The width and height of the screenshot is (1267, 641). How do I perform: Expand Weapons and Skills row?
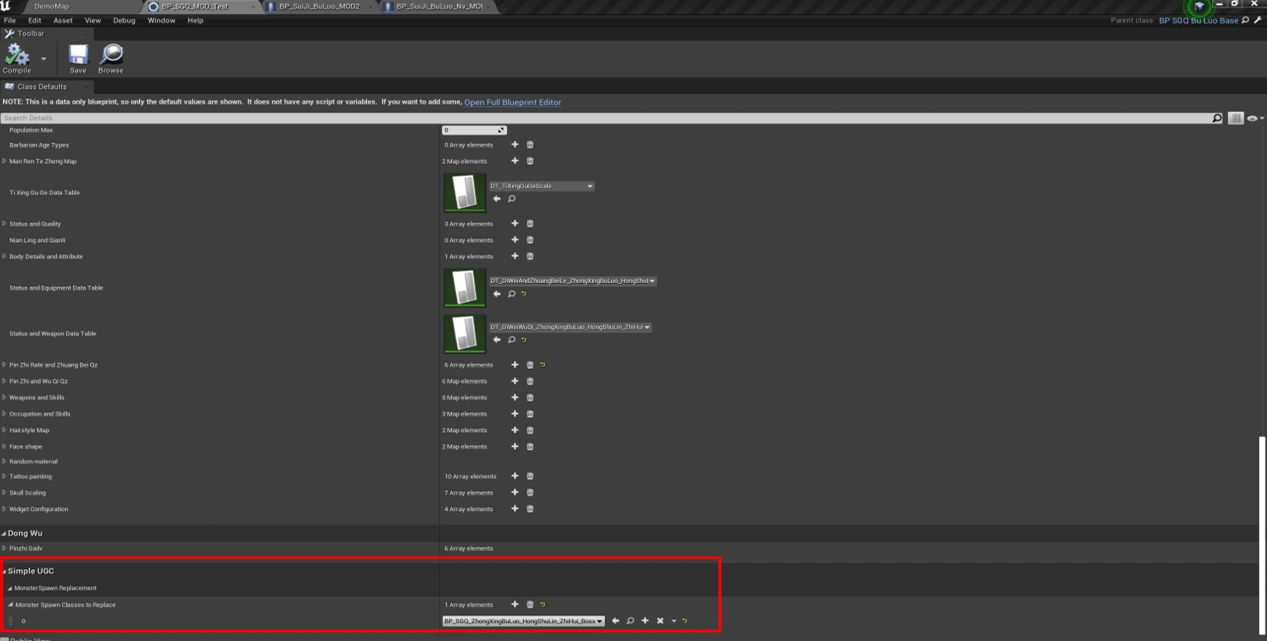point(4,398)
